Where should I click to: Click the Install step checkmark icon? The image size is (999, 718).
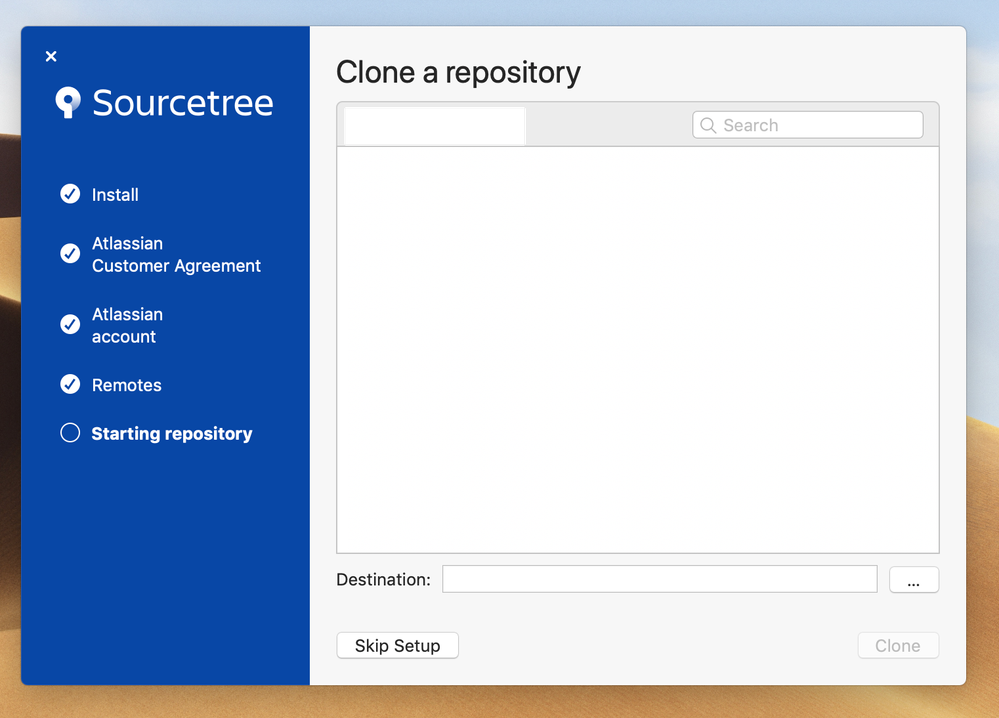[x=70, y=194]
